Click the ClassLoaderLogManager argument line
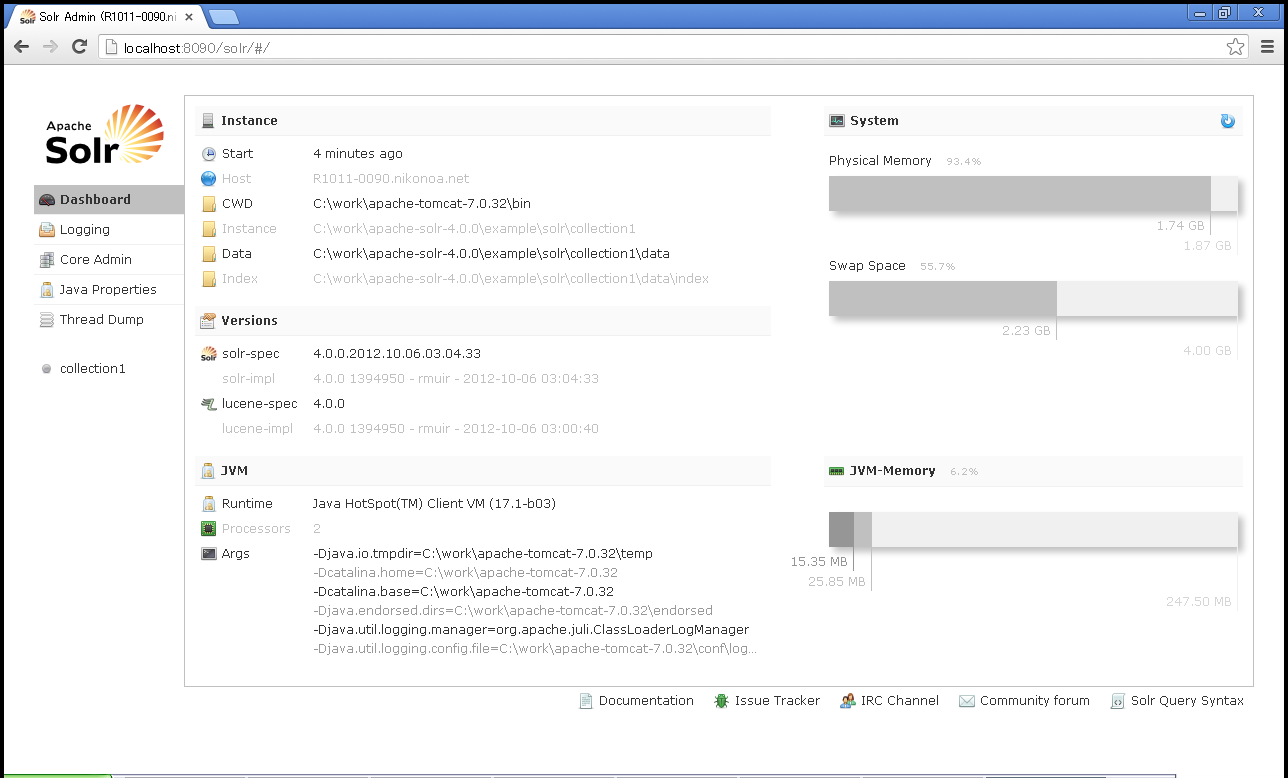This screenshot has height=778, width=1288. [531, 630]
